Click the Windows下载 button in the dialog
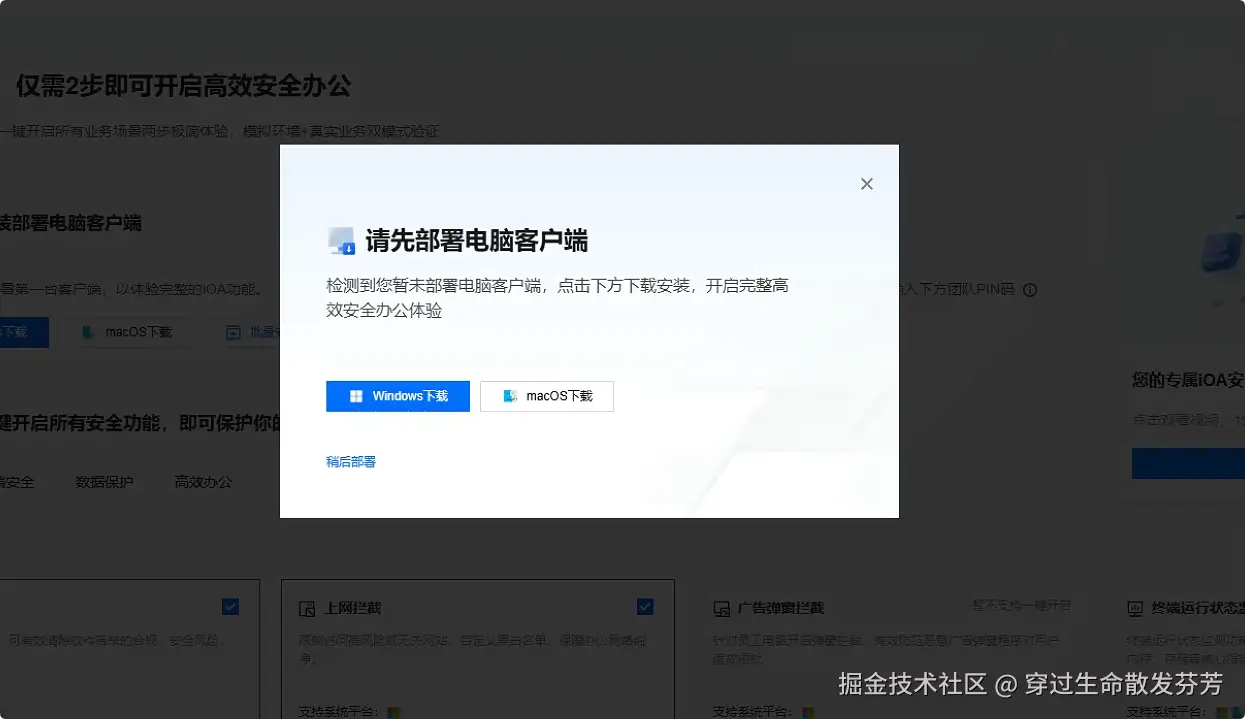The height and width of the screenshot is (719, 1245). coord(398,396)
